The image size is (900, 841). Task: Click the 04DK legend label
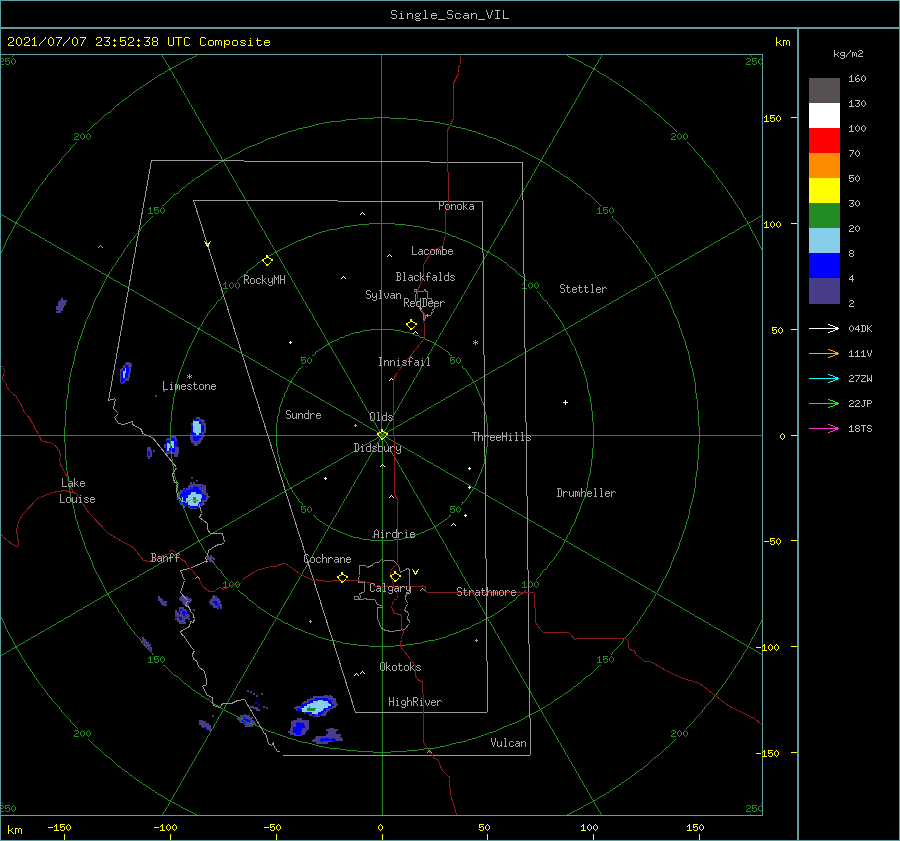coord(860,329)
